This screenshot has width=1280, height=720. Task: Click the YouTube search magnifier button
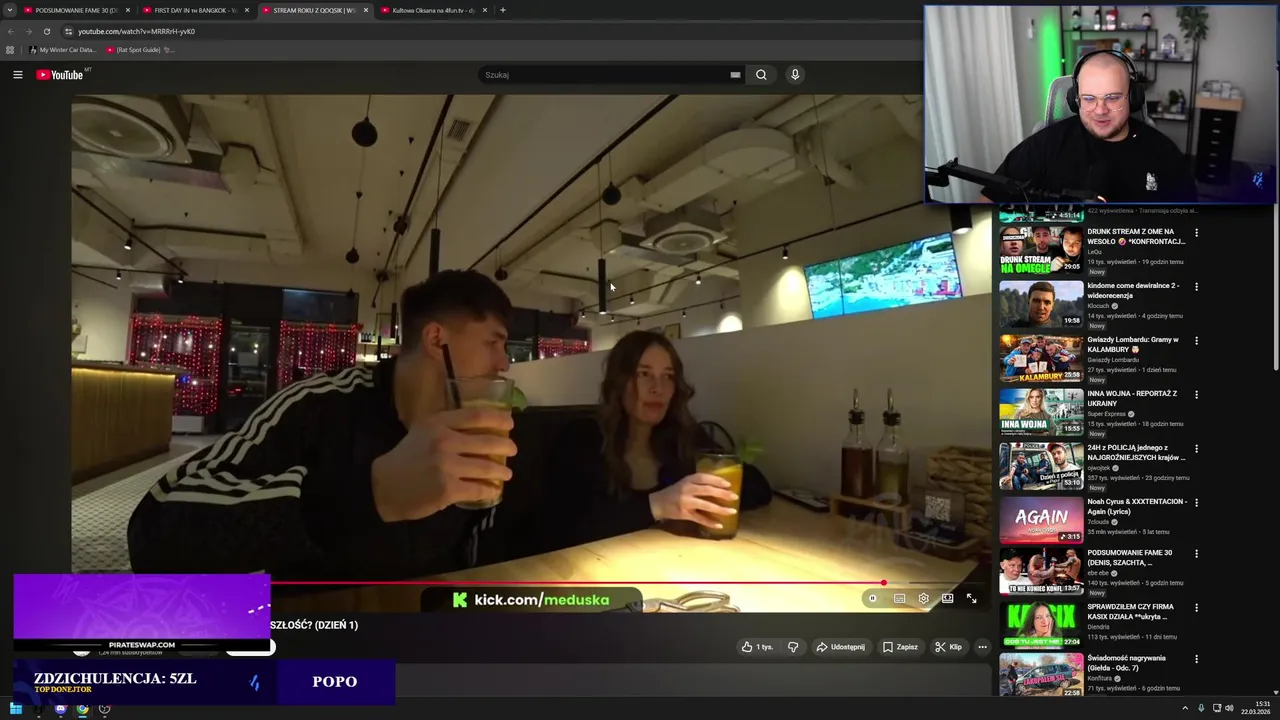(761, 75)
